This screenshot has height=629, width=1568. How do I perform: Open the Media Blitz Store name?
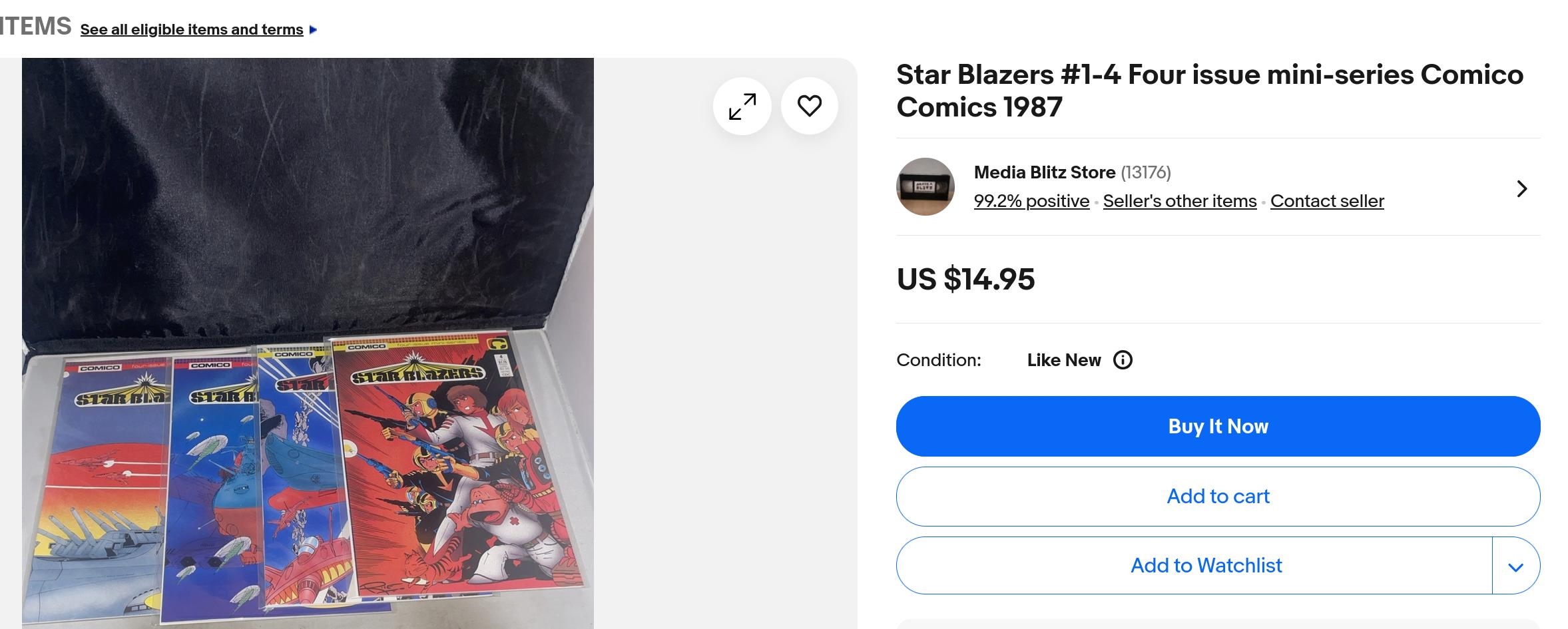point(1044,172)
